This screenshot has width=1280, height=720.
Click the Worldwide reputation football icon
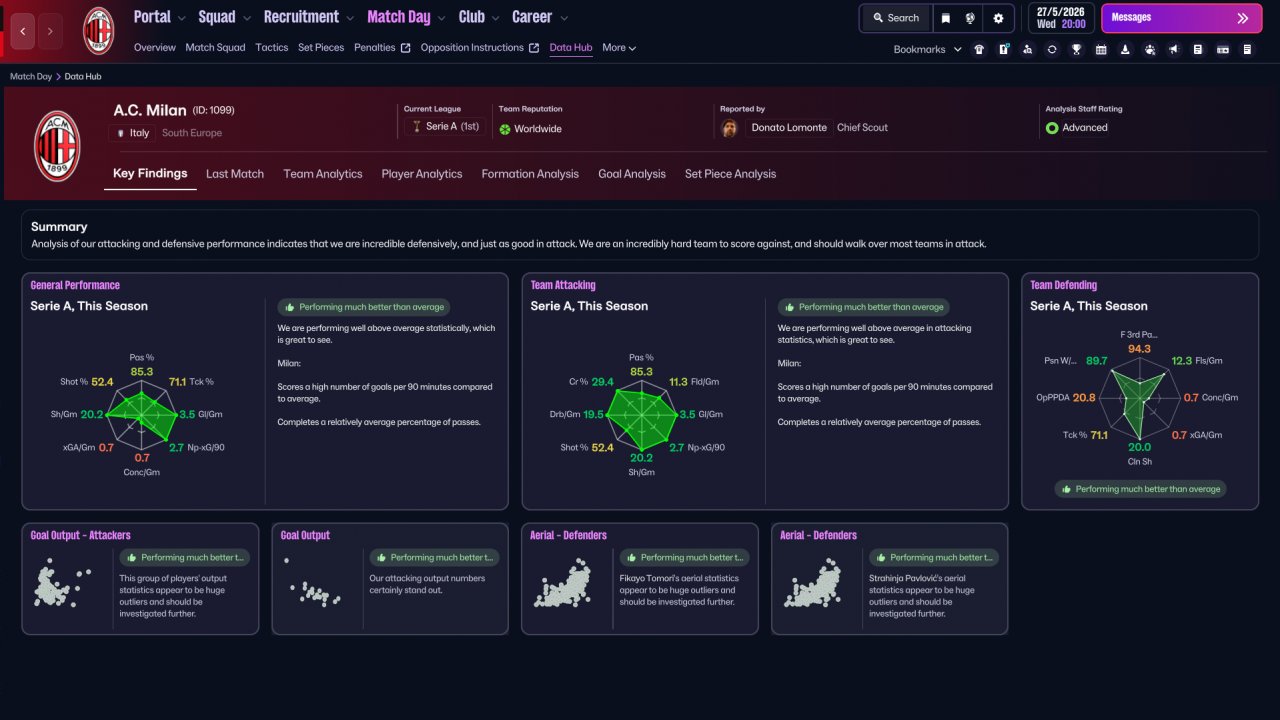[505, 129]
